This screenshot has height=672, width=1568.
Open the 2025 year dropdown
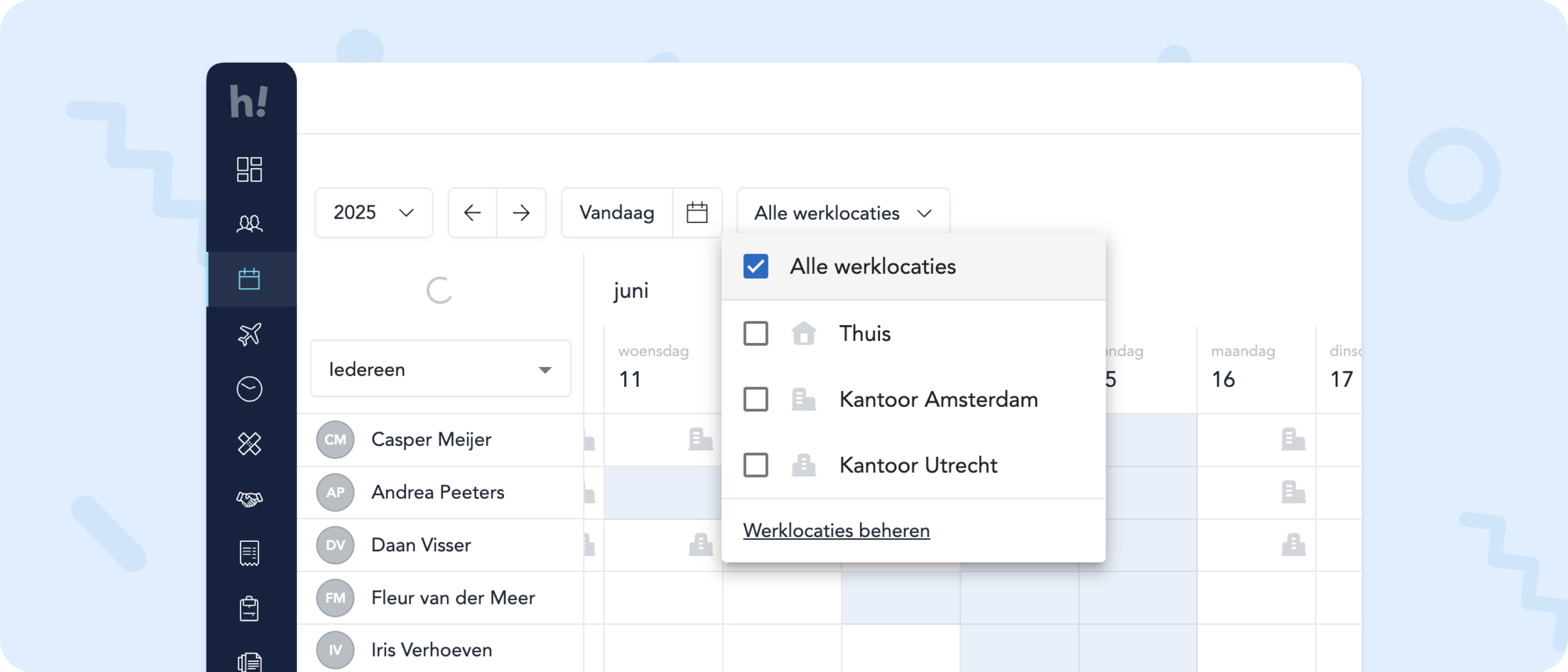pyautogui.click(x=373, y=213)
